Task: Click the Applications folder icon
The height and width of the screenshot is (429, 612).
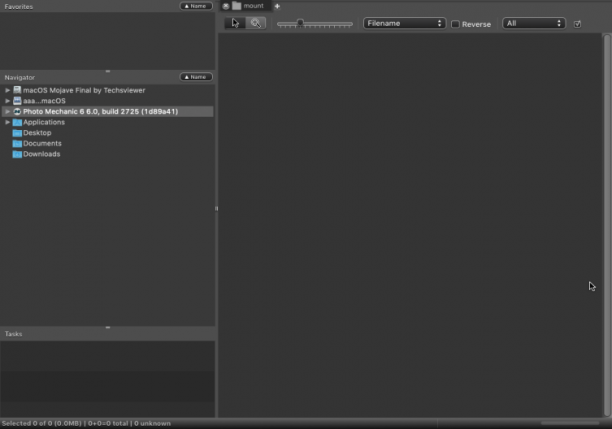Action: click(17, 122)
